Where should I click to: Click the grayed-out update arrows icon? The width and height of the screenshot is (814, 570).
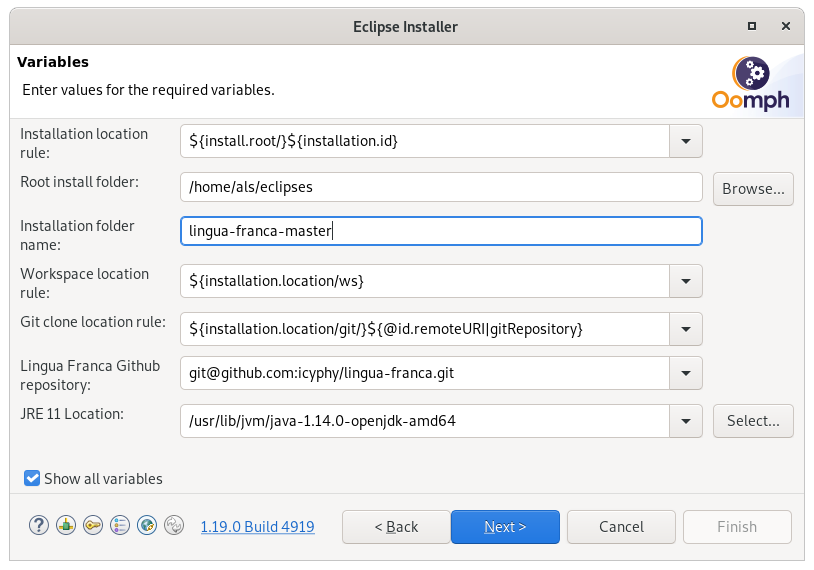click(x=174, y=526)
